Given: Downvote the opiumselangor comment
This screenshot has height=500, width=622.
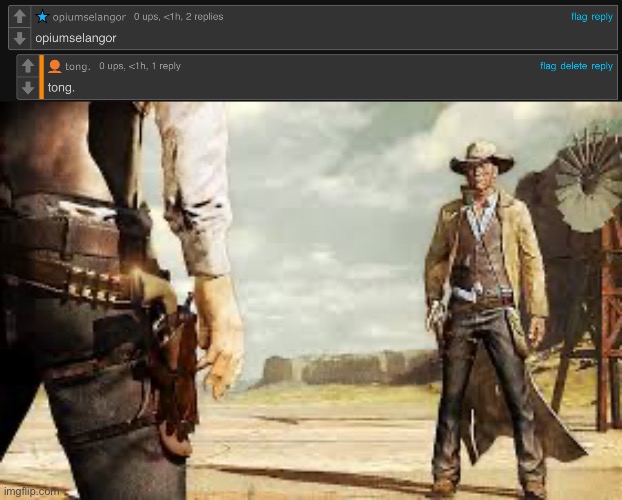Looking at the screenshot, I should tap(19, 38).
